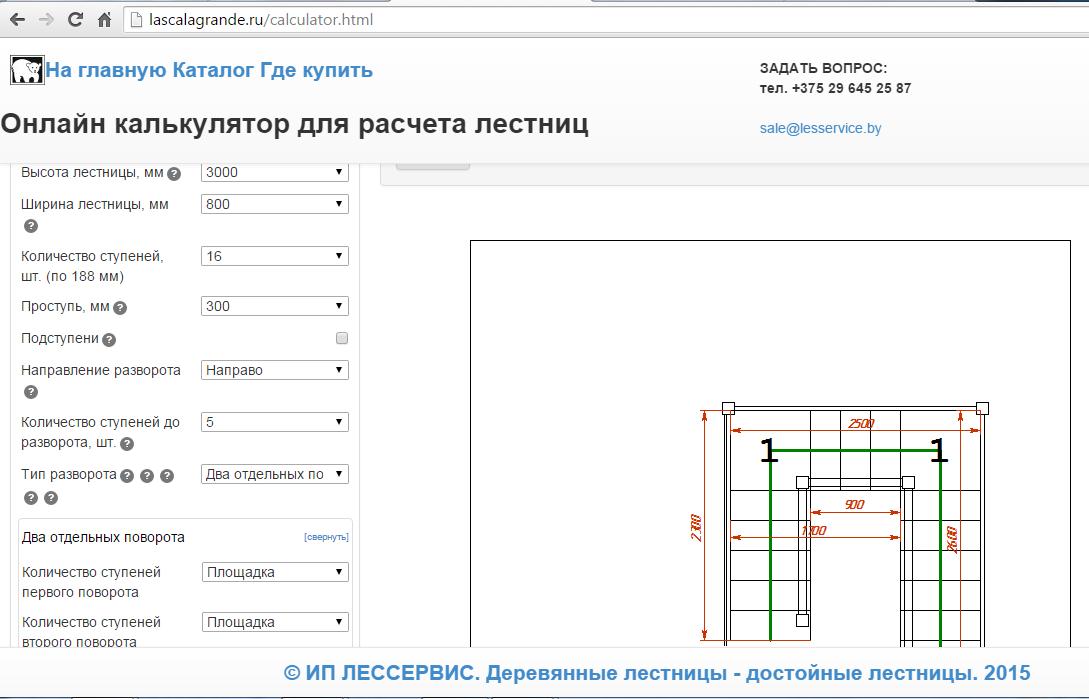Open the Направление разворота dropdown set to Направо
The image size is (1089, 699).
tap(275, 370)
